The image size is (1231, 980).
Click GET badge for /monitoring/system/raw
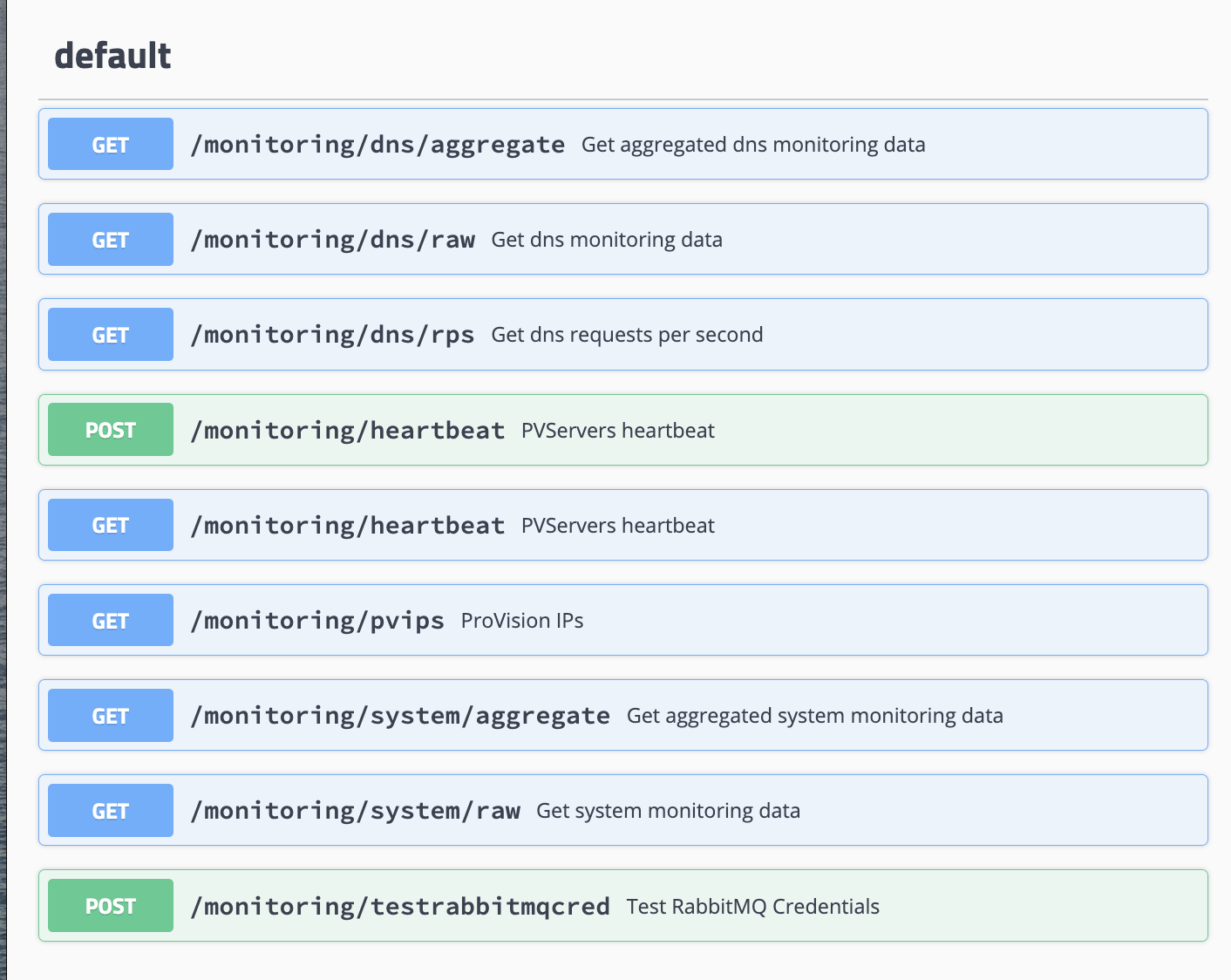pos(111,811)
